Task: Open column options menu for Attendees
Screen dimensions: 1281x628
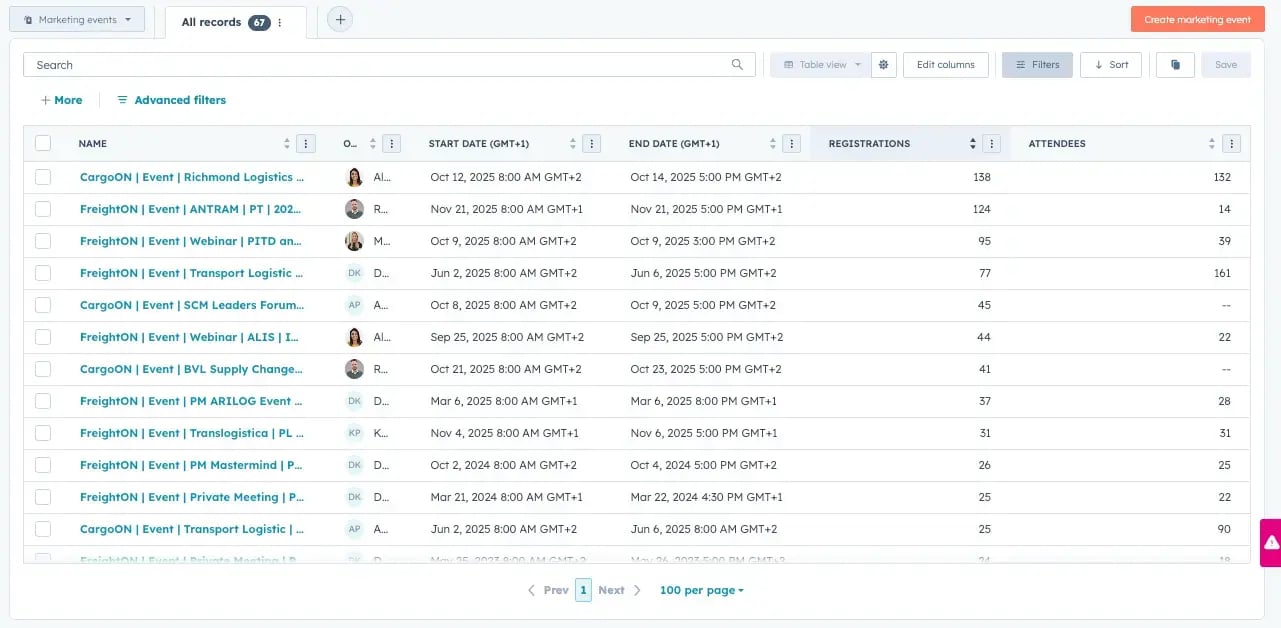Action: [1232, 143]
